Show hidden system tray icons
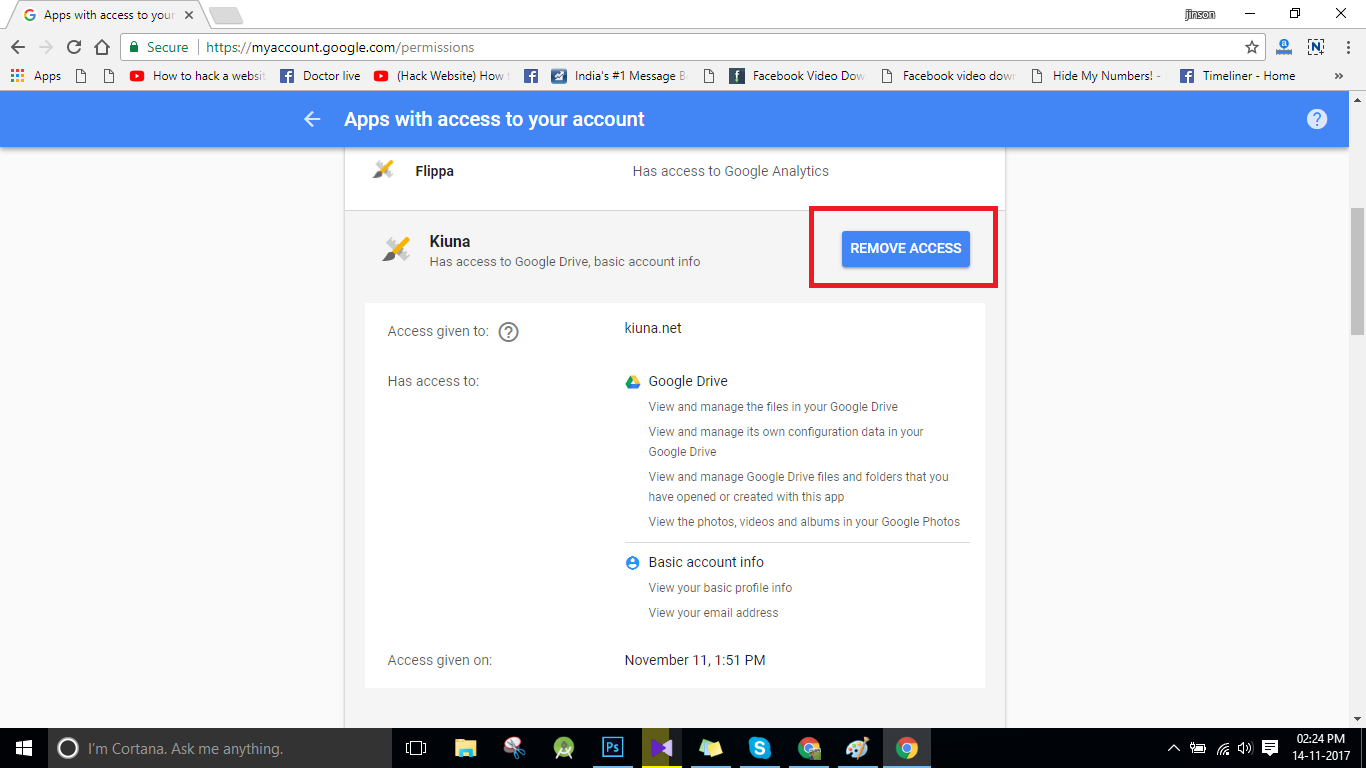 coord(1174,748)
